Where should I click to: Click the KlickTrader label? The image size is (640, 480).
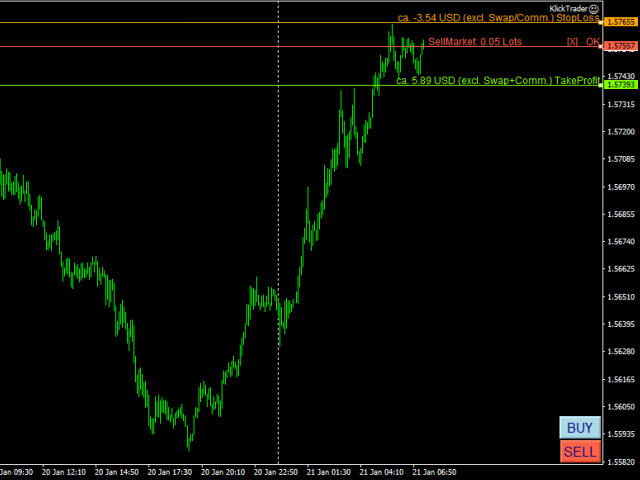click(x=569, y=9)
